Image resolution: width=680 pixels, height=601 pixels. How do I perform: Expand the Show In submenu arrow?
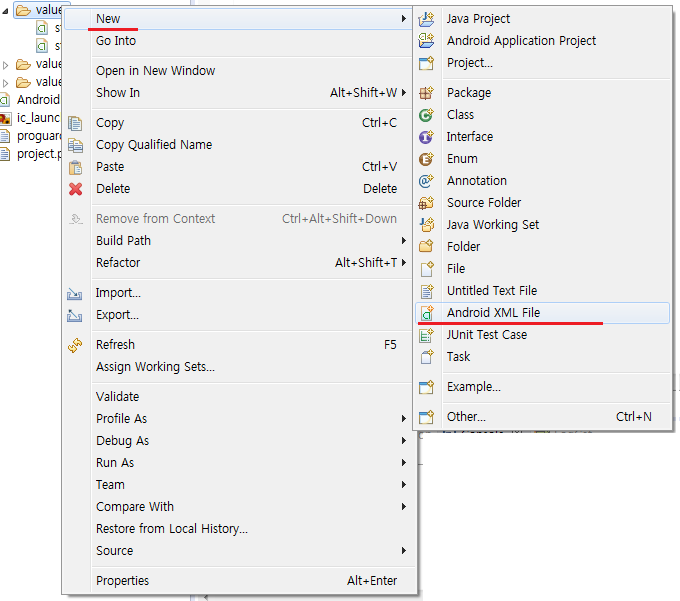coord(404,92)
